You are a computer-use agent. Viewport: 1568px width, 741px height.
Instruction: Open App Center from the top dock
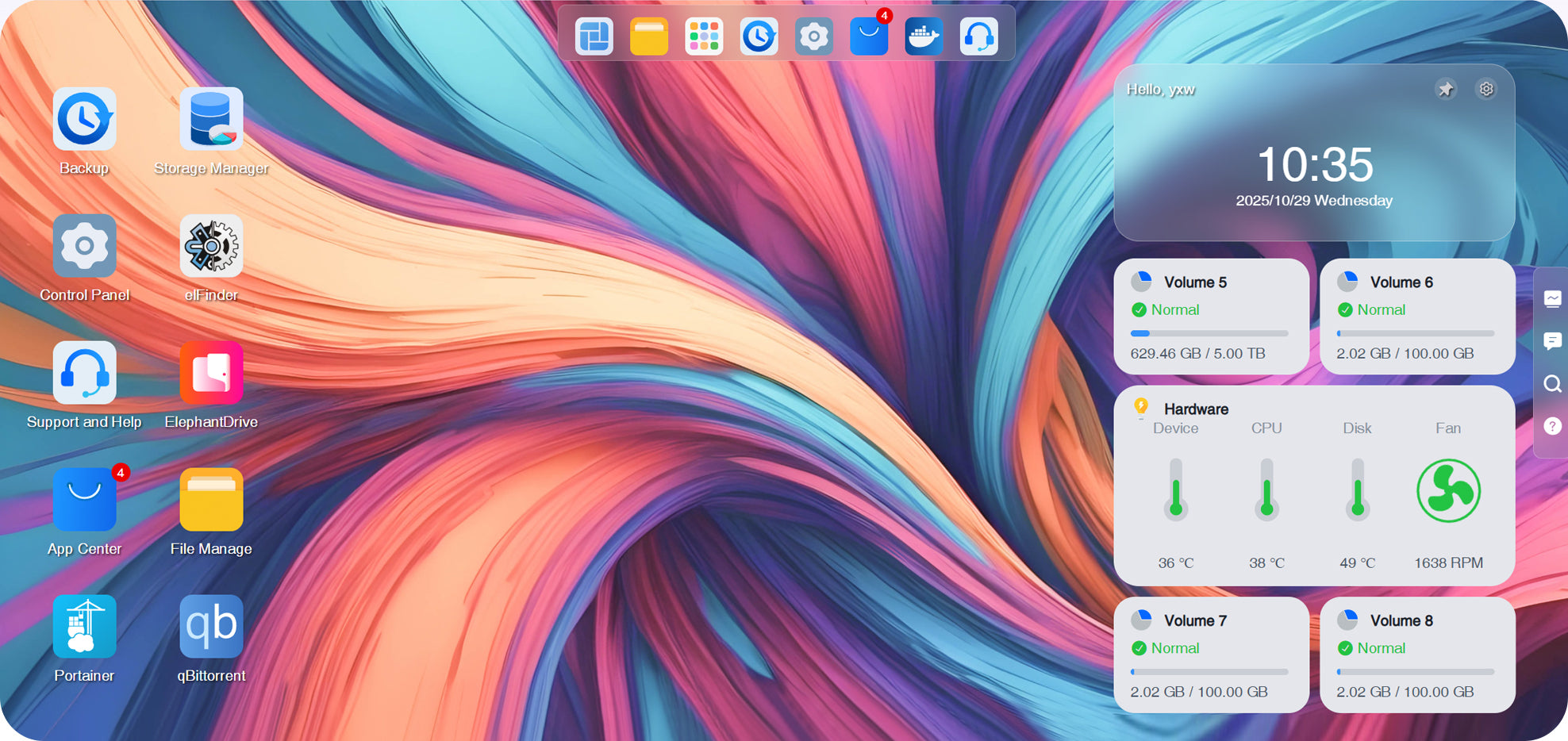pos(869,36)
